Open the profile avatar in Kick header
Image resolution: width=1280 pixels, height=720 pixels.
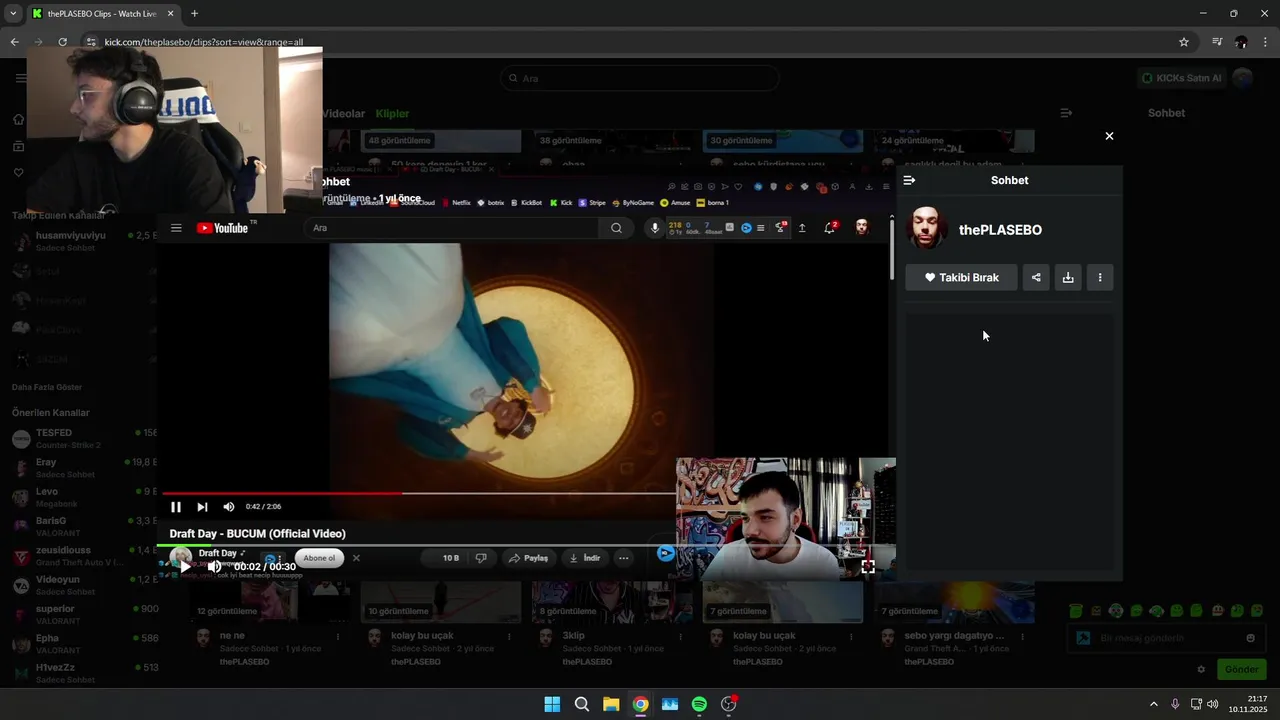click(x=1242, y=78)
